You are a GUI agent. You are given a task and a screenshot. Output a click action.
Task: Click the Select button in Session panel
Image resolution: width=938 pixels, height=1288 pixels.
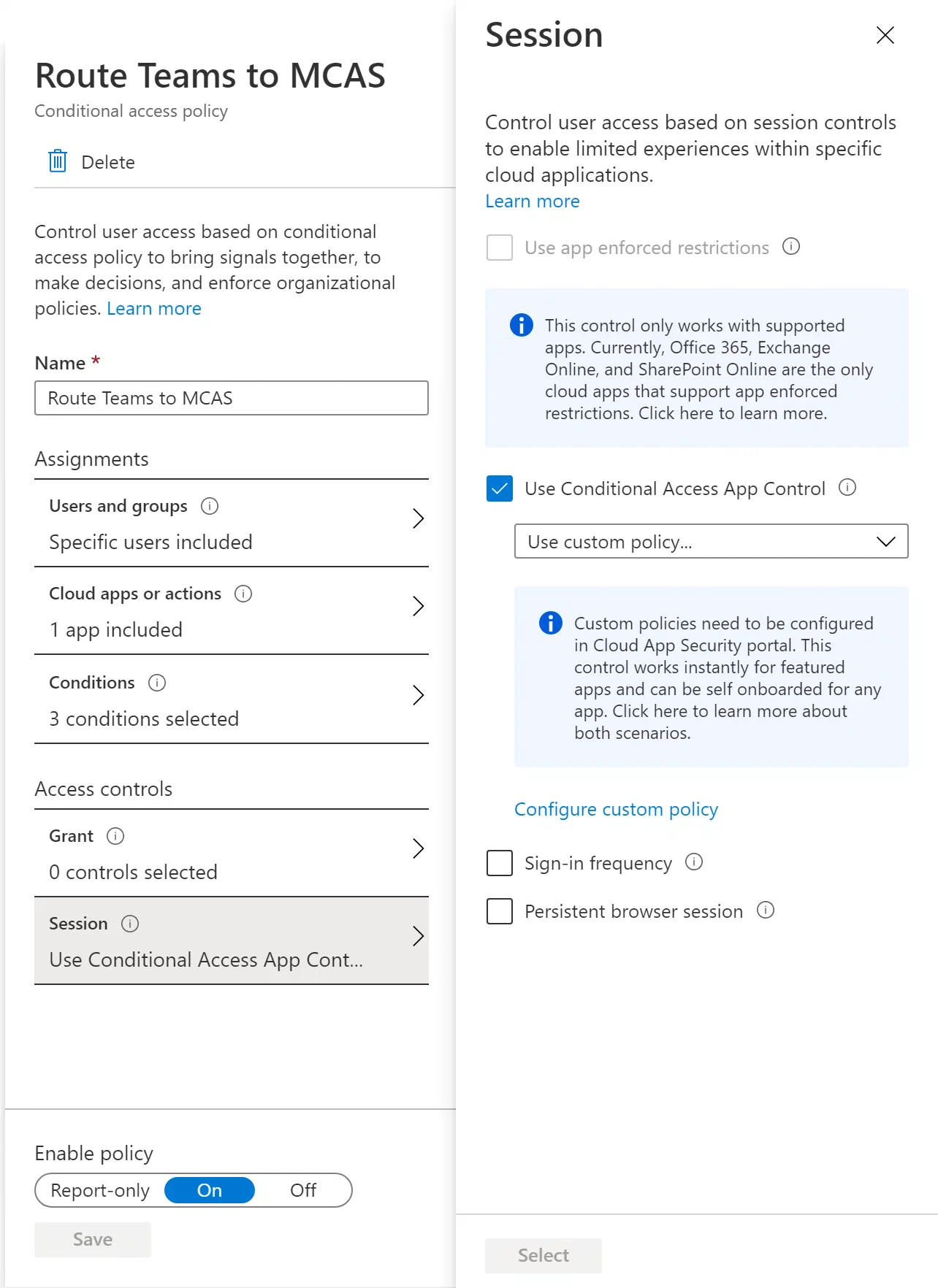coord(544,1256)
